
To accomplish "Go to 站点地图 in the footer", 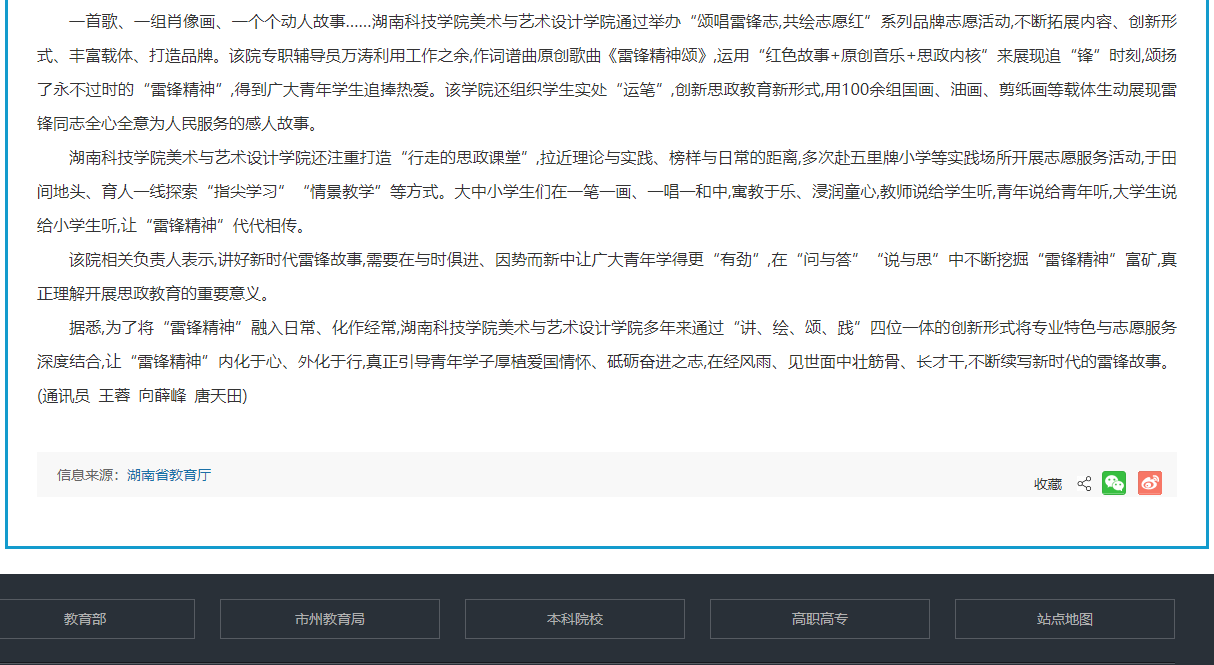I will (x=1065, y=619).
